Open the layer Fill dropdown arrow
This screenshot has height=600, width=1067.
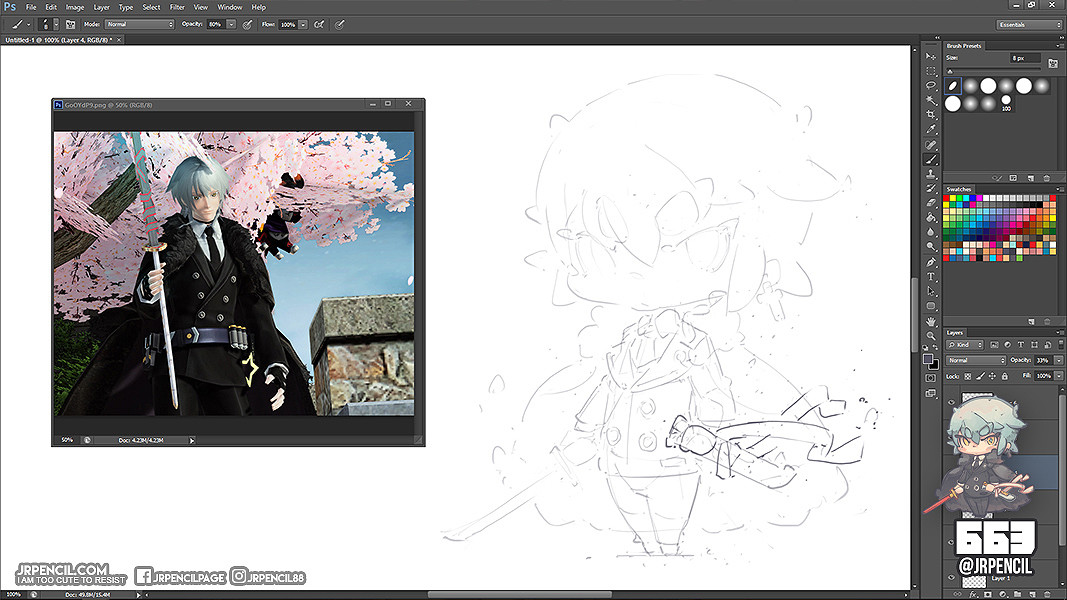pos(1058,376)
